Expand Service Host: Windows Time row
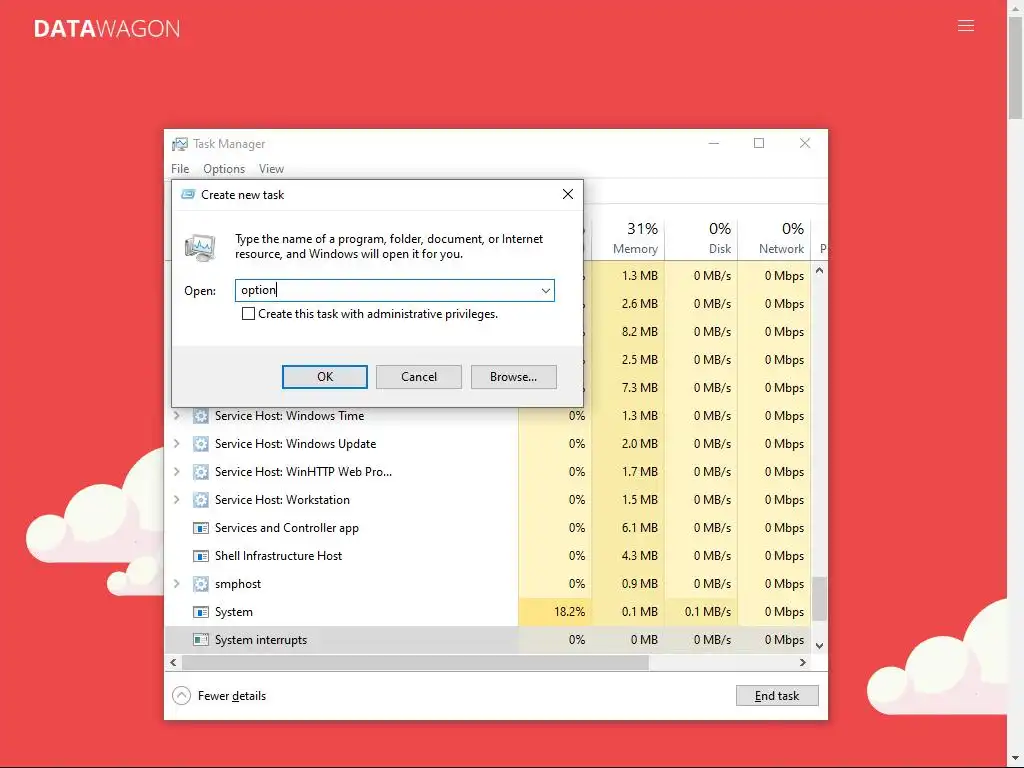This screenshot has height=768, width=1024. coord(176,416)
